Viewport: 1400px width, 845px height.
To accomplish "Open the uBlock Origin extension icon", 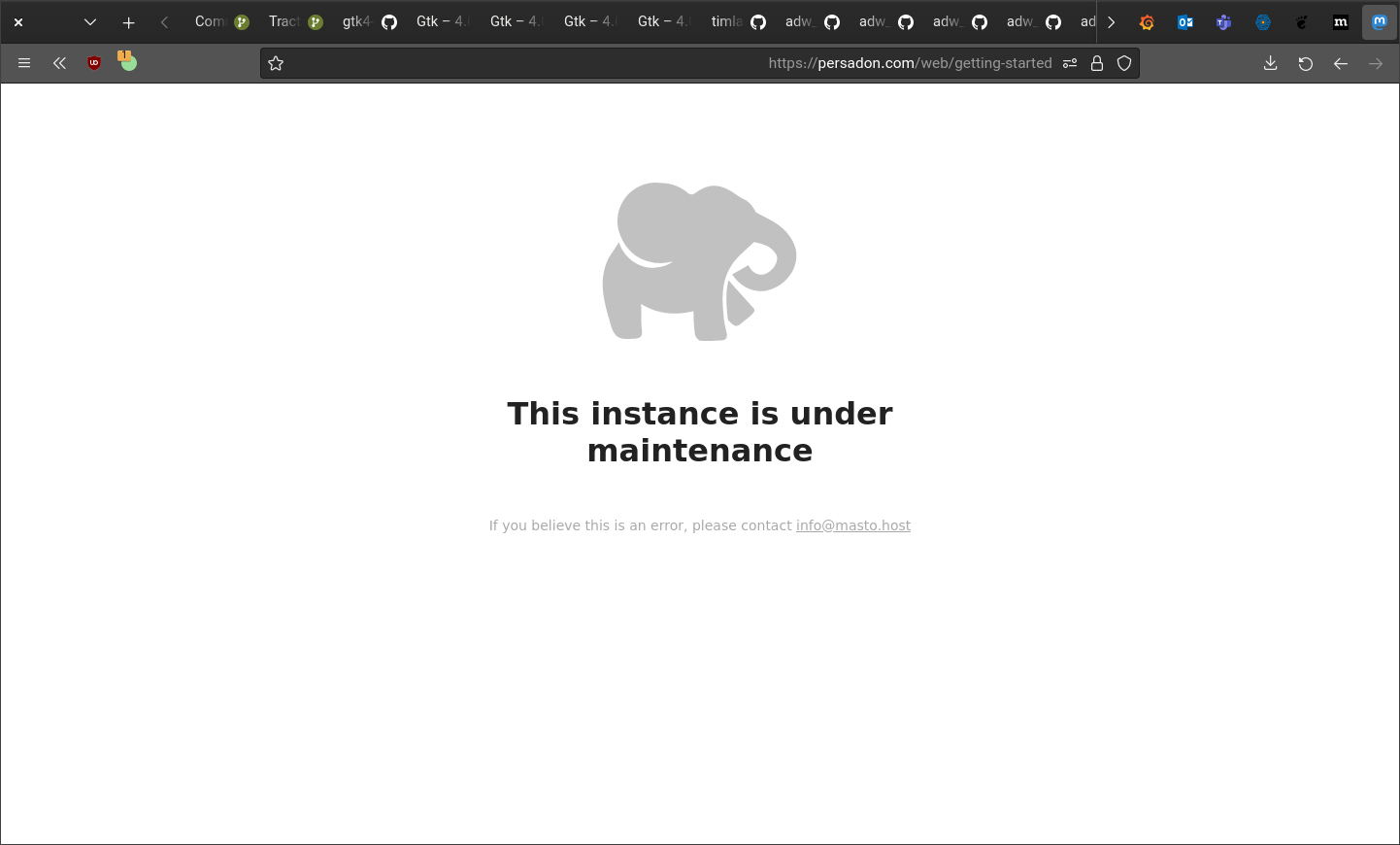I will pyautogui.click(x=94, y=63).
